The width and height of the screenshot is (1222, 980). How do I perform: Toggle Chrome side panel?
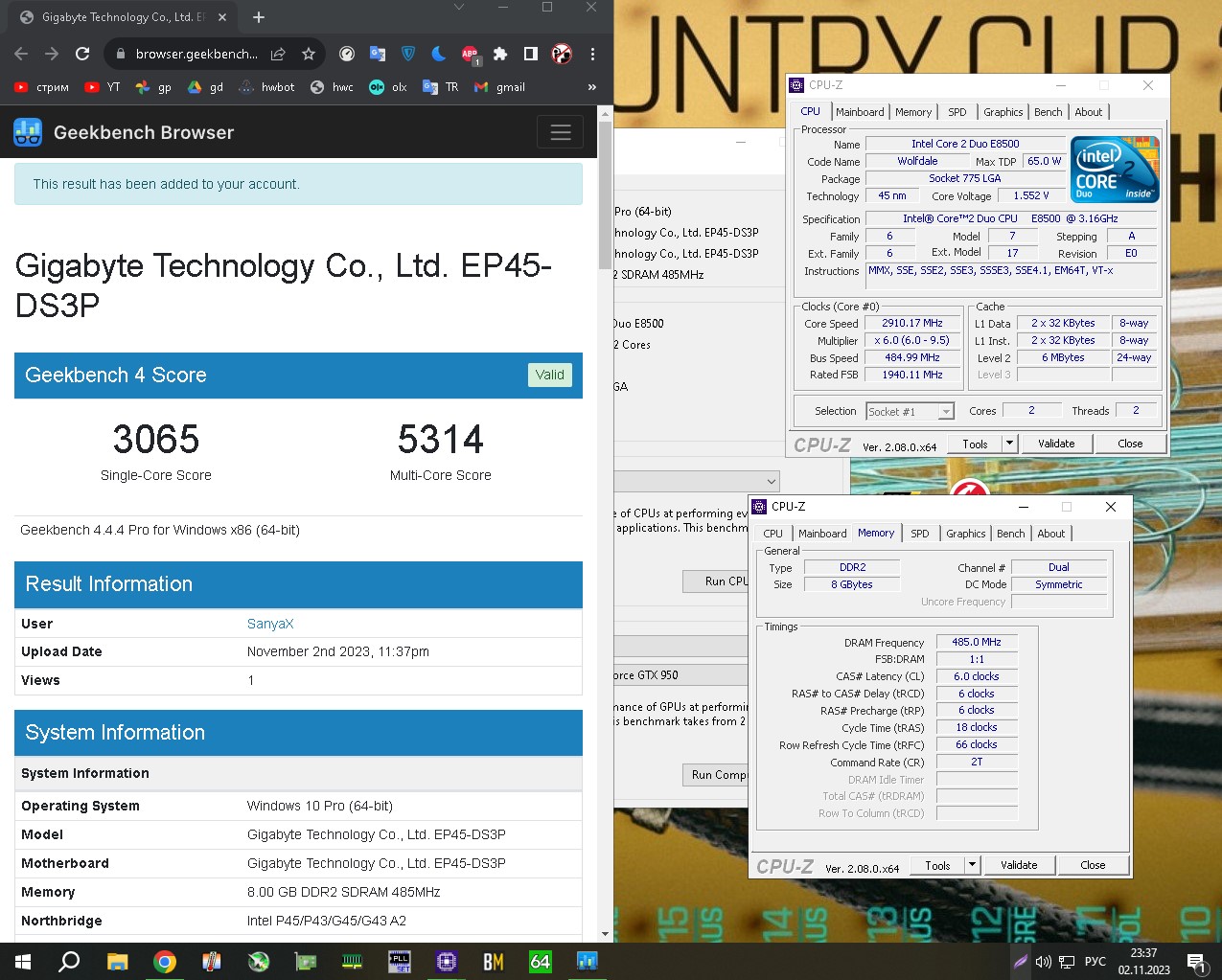click(x=531, y=54)
